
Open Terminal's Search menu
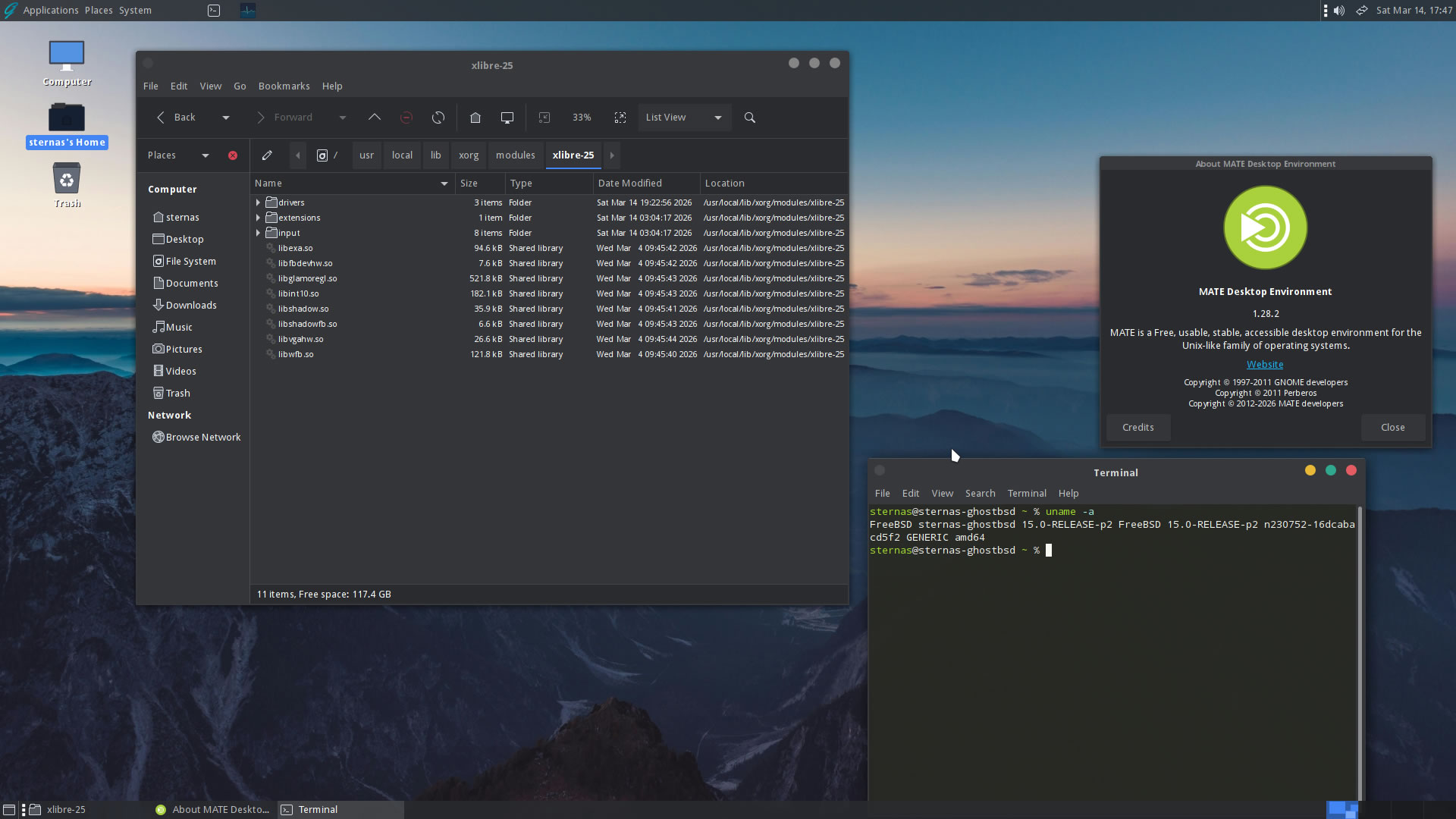(980, 494)
